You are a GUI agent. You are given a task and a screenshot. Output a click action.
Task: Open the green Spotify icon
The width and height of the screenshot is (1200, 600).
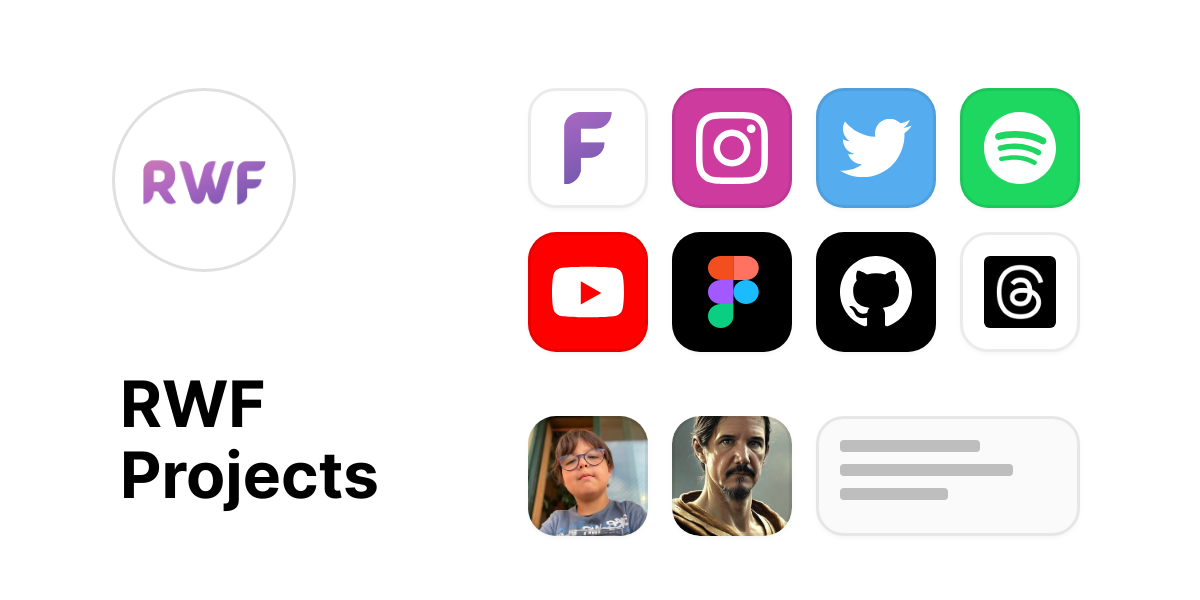tap(1020, 148)
